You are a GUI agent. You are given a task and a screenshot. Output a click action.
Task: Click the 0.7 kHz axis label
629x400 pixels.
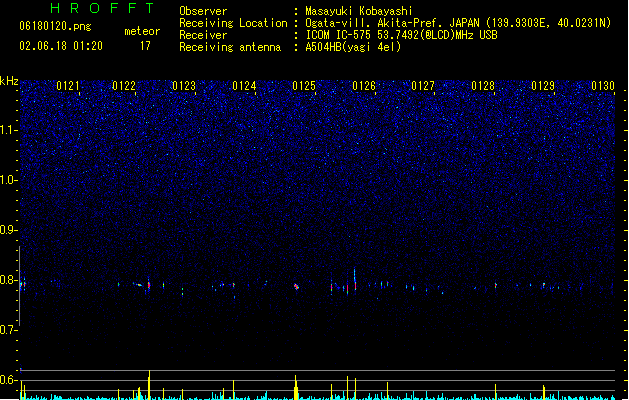(9, 330)
